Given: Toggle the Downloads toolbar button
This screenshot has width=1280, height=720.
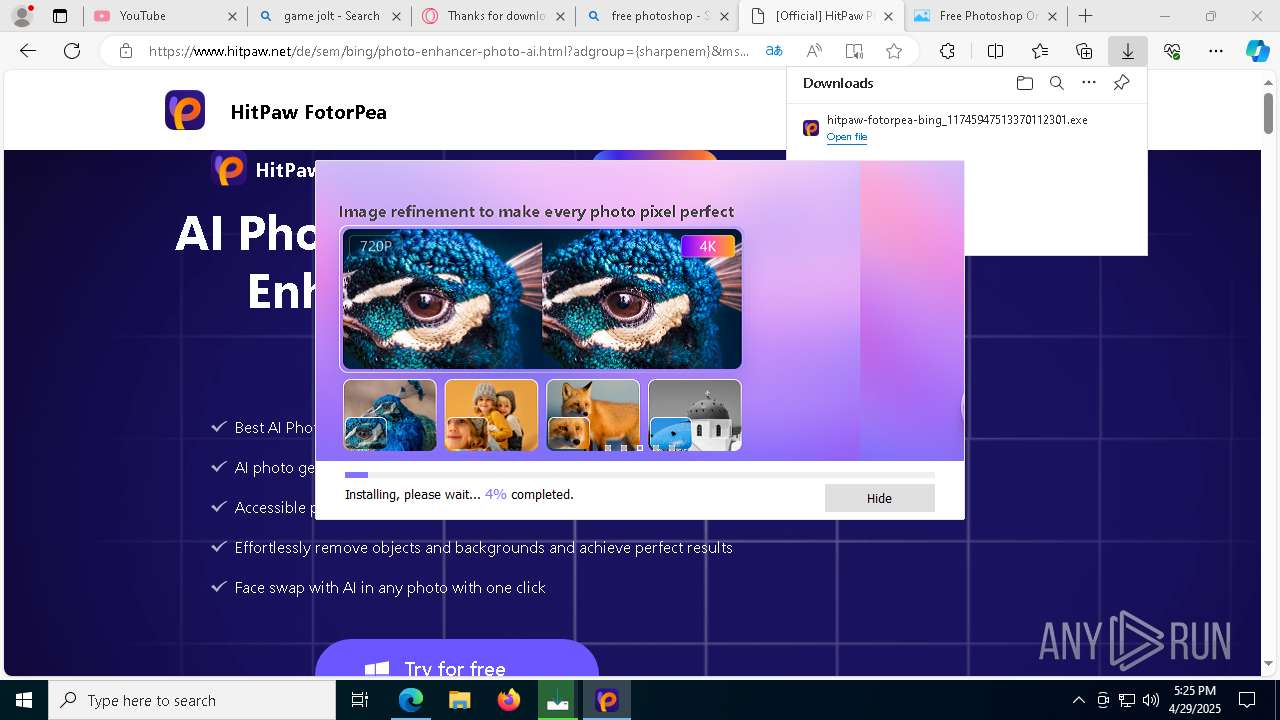Looking at the screenshot, I should 1128,51.
